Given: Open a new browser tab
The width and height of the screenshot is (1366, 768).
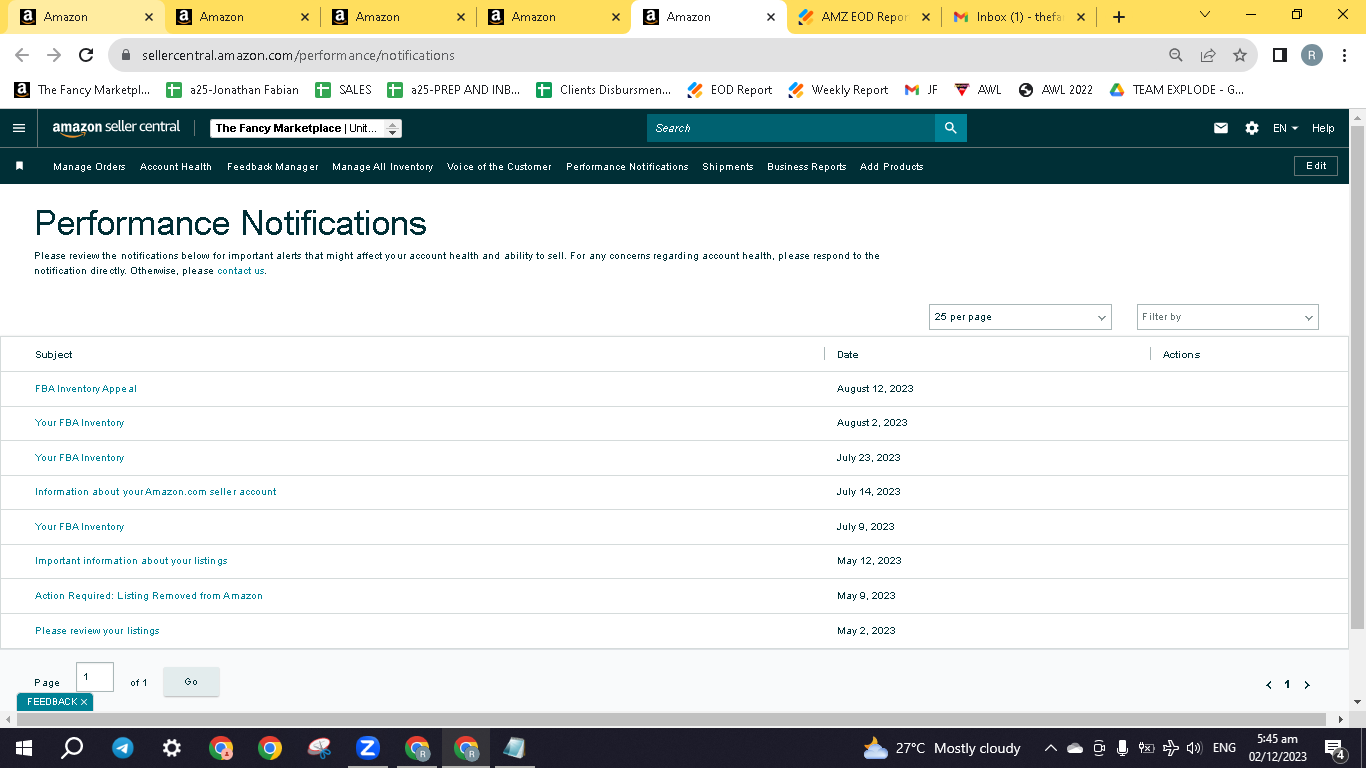Looking at the screenshot, I should 1119,17.
